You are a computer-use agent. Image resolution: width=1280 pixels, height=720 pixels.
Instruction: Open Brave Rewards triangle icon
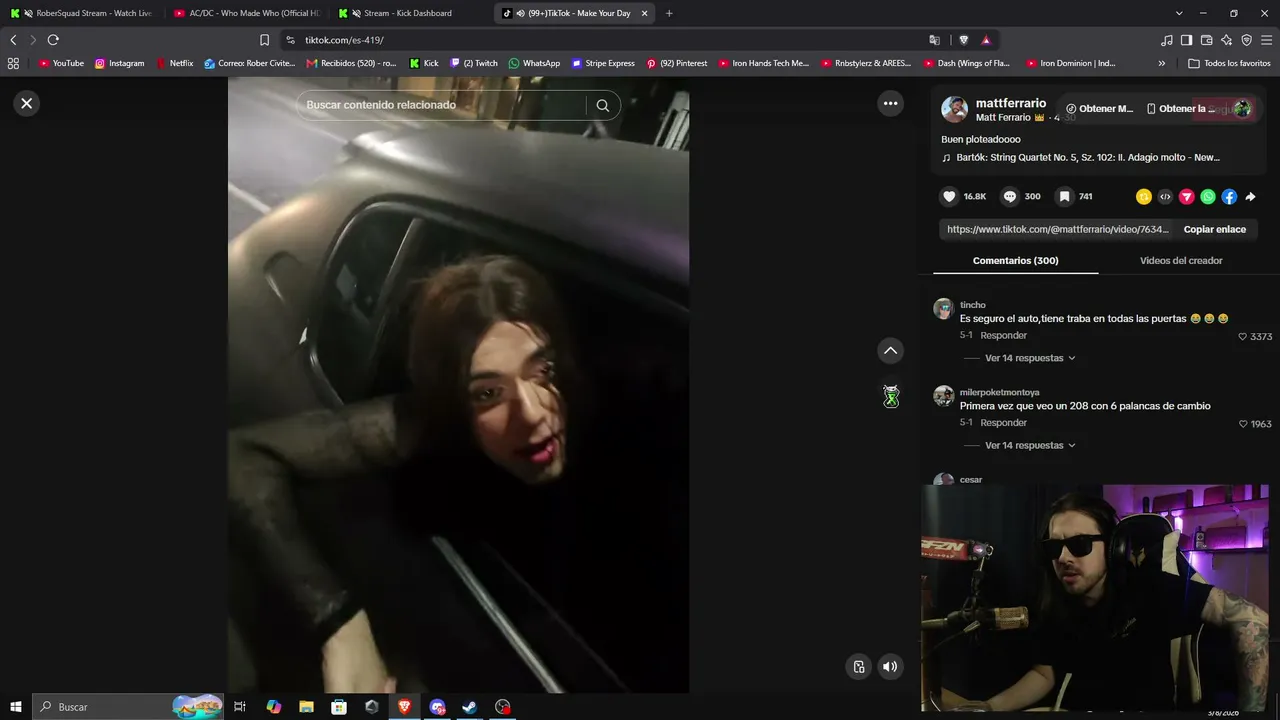click(986, 40)
